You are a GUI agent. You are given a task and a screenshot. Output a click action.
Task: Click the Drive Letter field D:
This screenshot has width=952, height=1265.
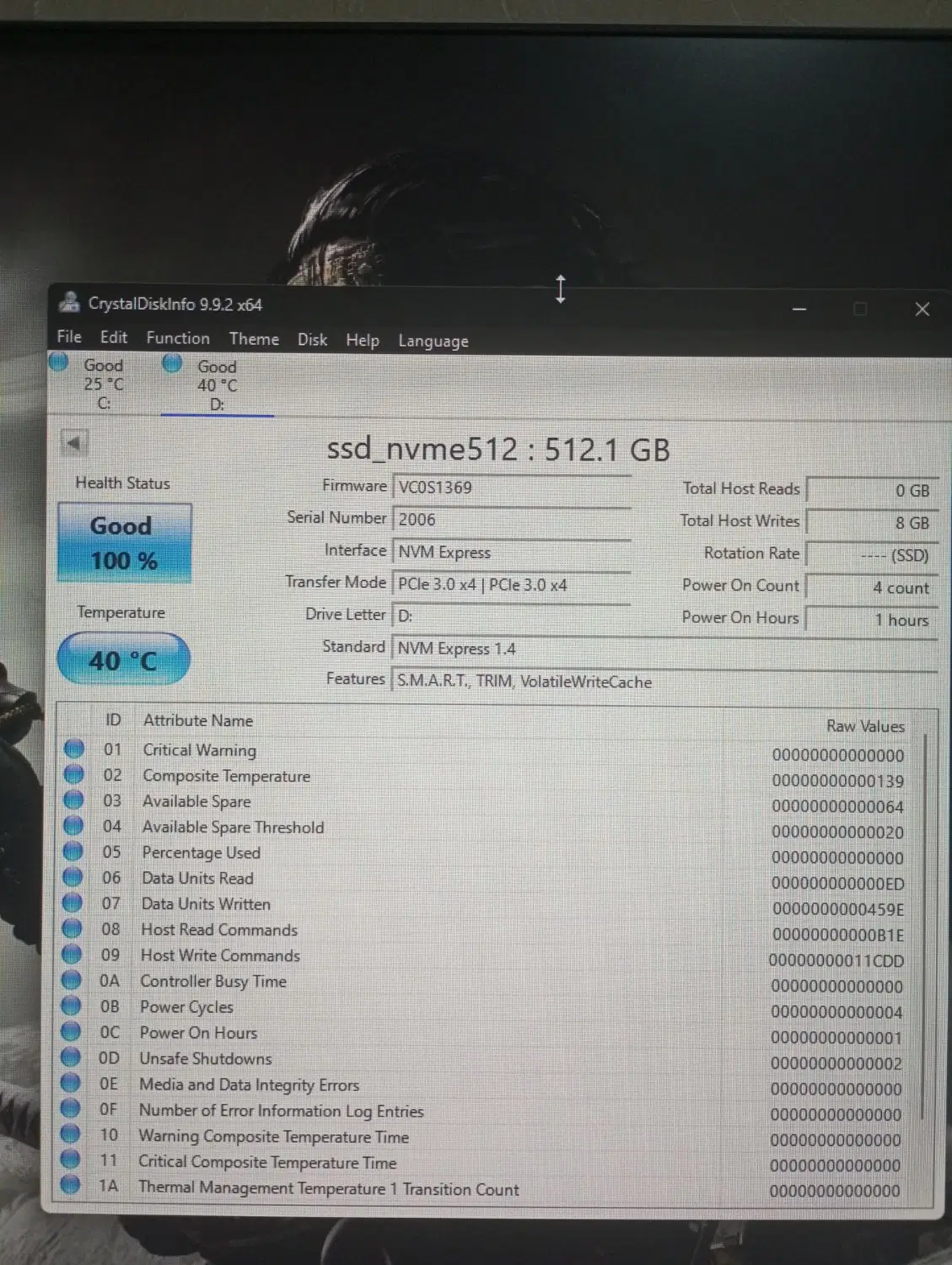coord(512,616)
